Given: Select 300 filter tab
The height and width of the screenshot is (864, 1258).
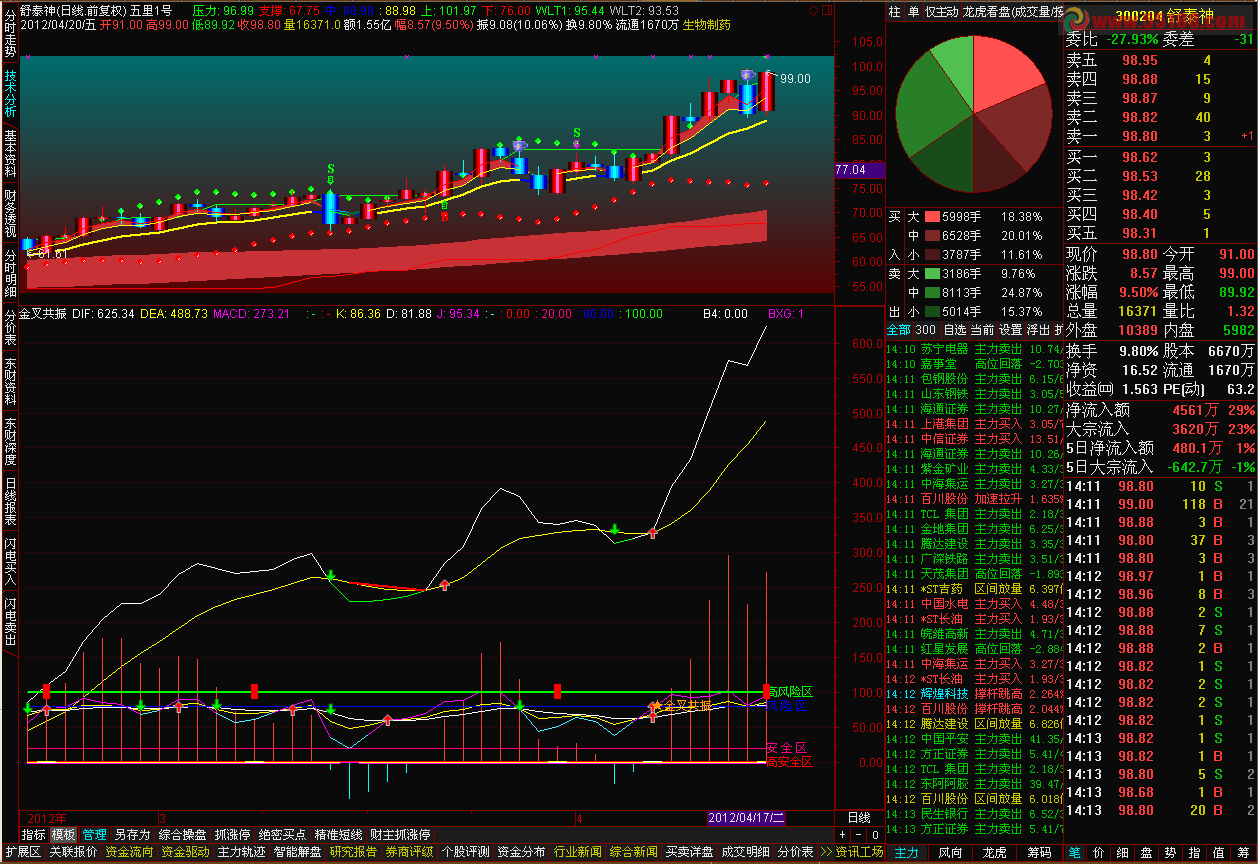Looking at the screenshot, I should [926, 329].
